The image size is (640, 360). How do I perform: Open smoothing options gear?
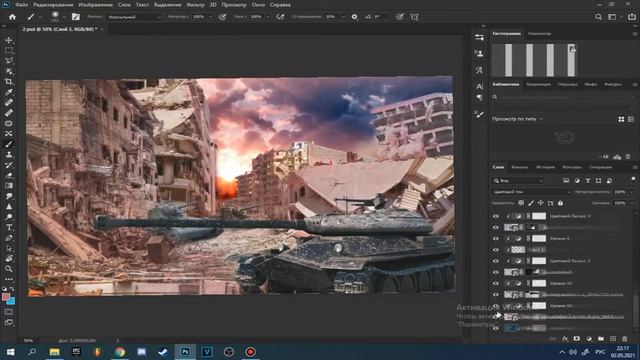(354, 17)
